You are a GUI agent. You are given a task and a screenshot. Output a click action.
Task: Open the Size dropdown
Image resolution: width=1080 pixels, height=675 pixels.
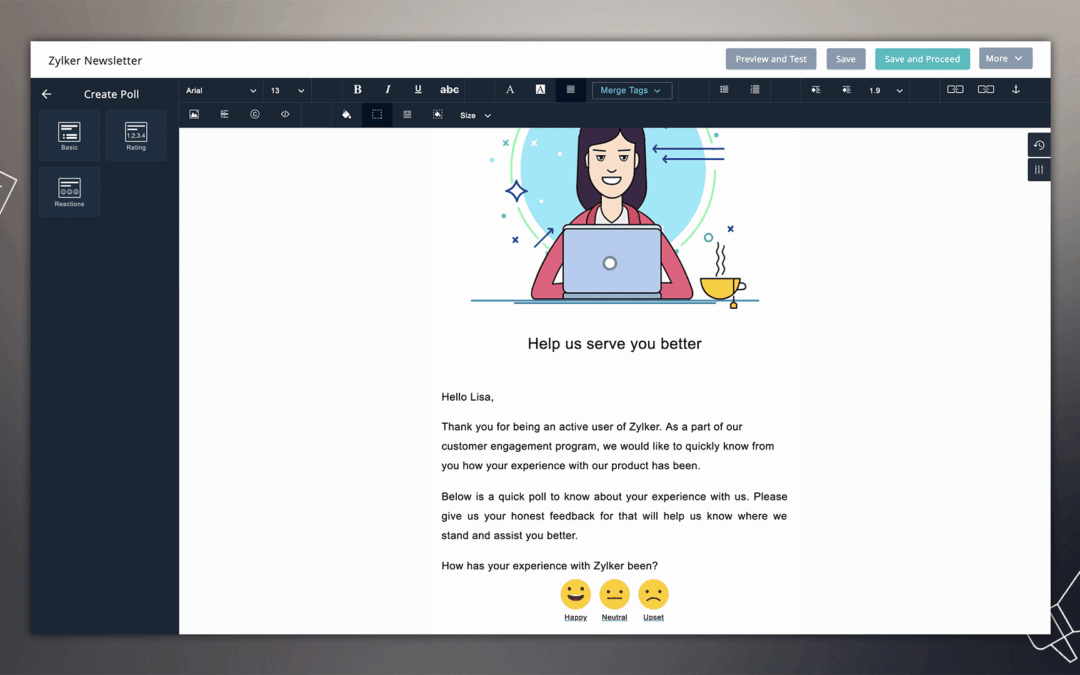[x=475, y=116]
